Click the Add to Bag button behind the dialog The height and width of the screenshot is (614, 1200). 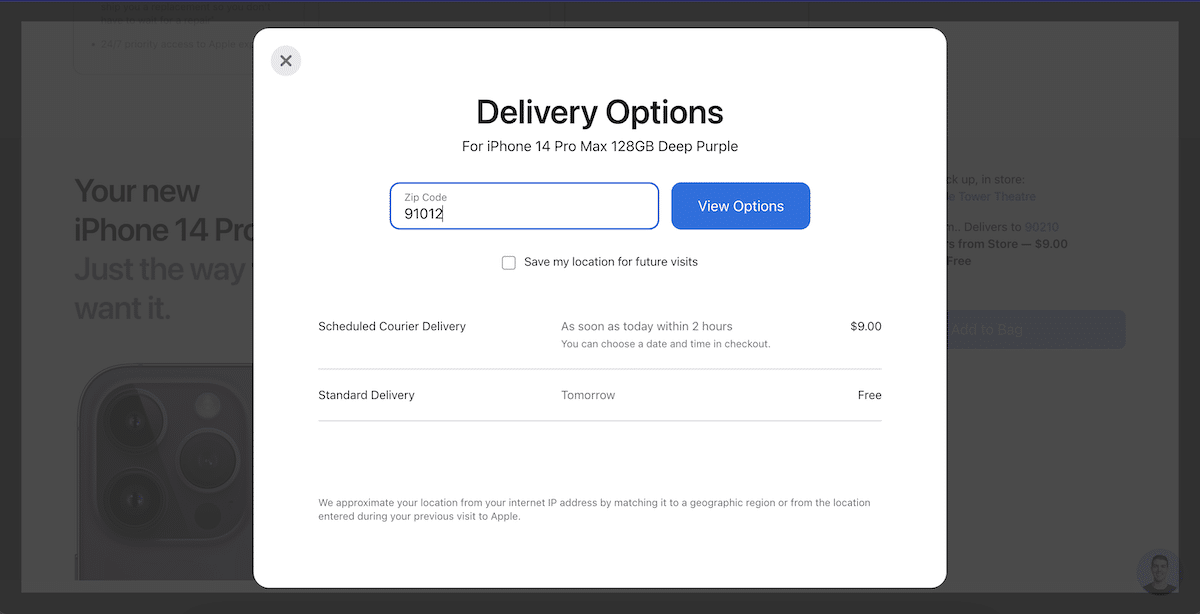pyautogui.click(x=1035, y=329)
